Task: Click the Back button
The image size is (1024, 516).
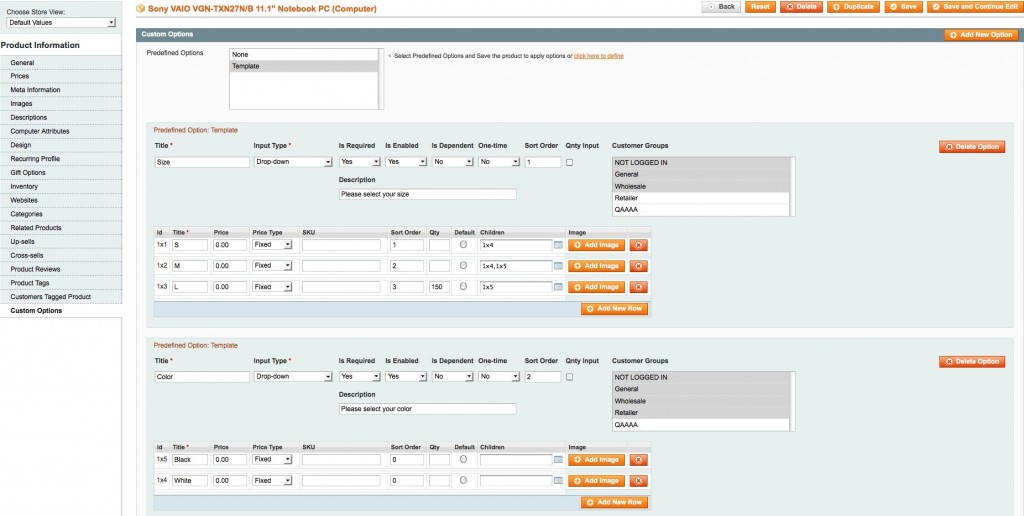Action: (x=721, y=7)
